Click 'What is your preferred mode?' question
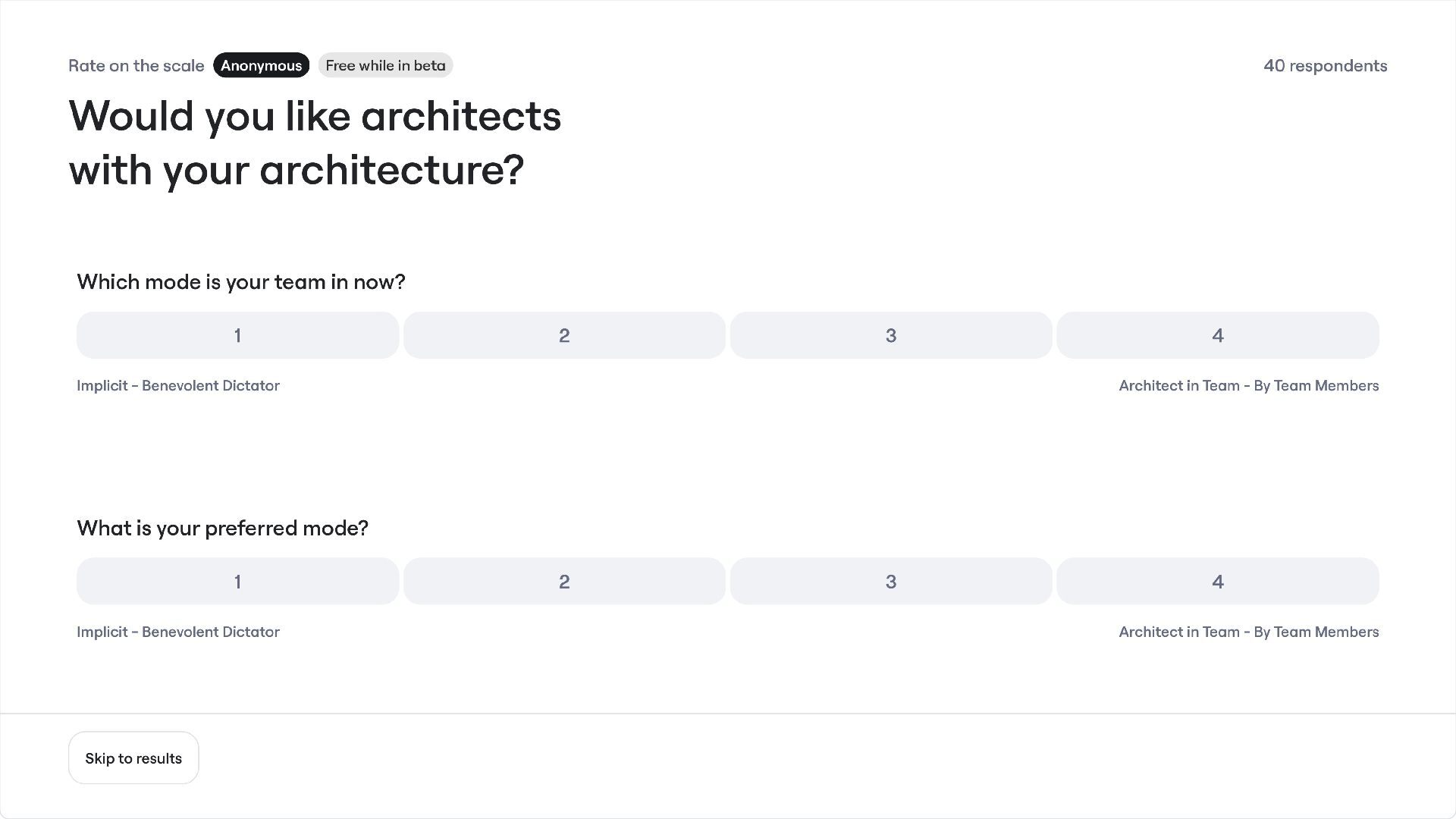1456x819 pixels. tap(222, 529)
